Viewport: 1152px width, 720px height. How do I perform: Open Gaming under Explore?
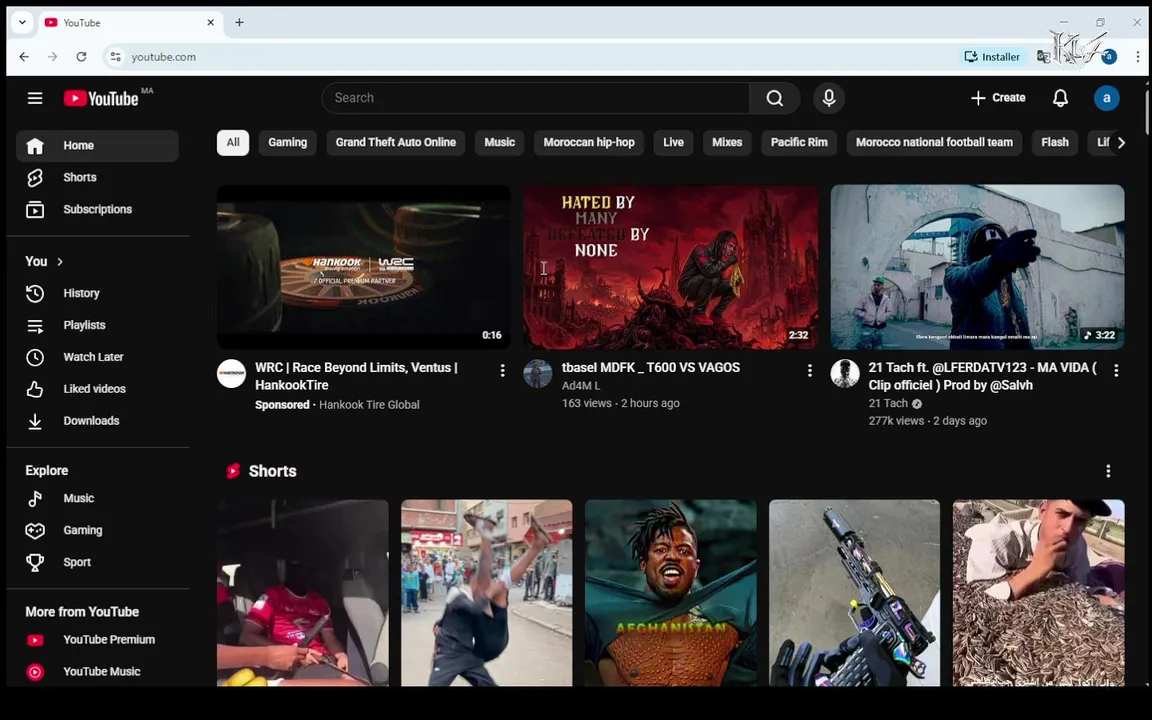pyautogui.click(x=97, y=530)
